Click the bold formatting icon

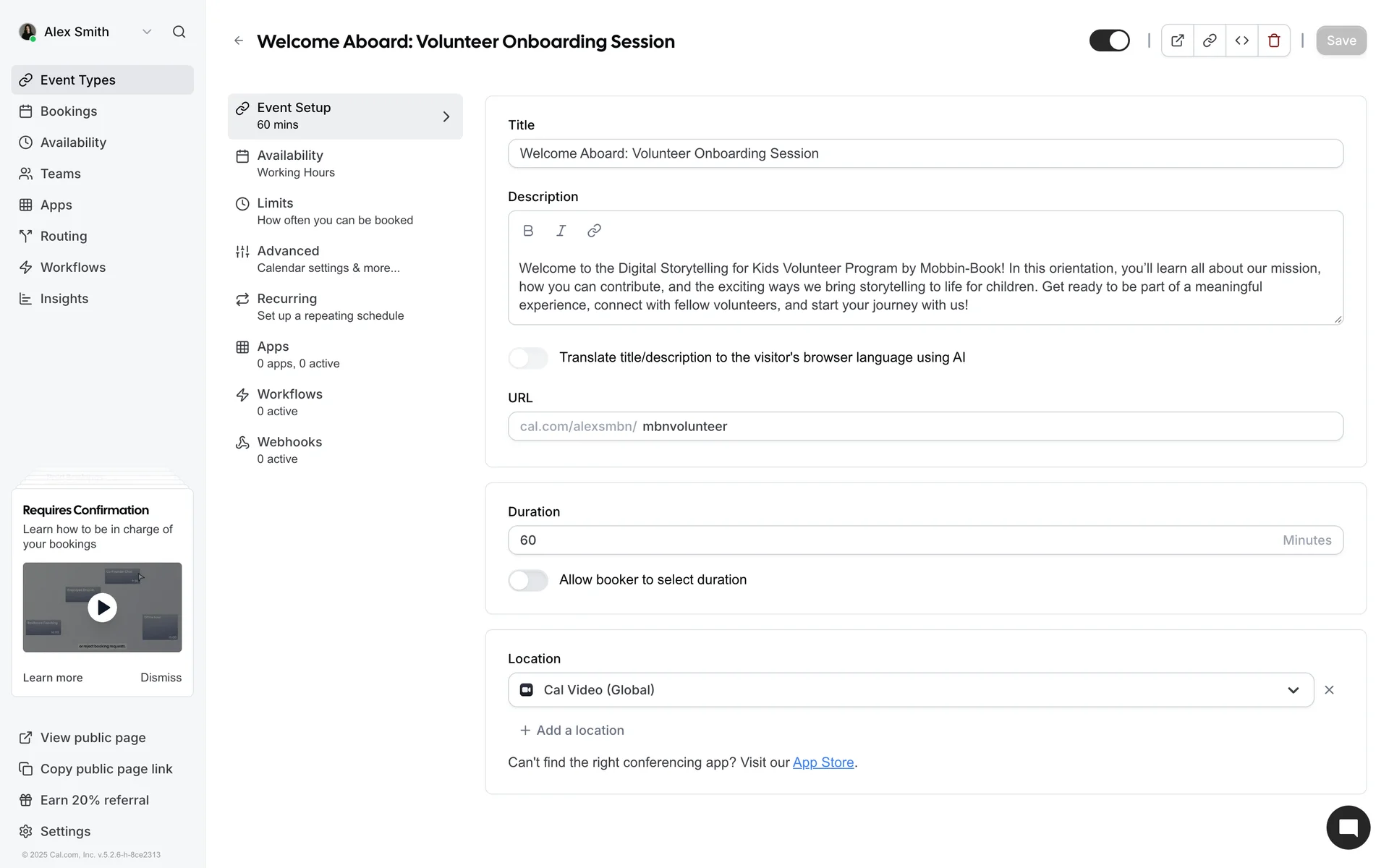coord(528,231)
